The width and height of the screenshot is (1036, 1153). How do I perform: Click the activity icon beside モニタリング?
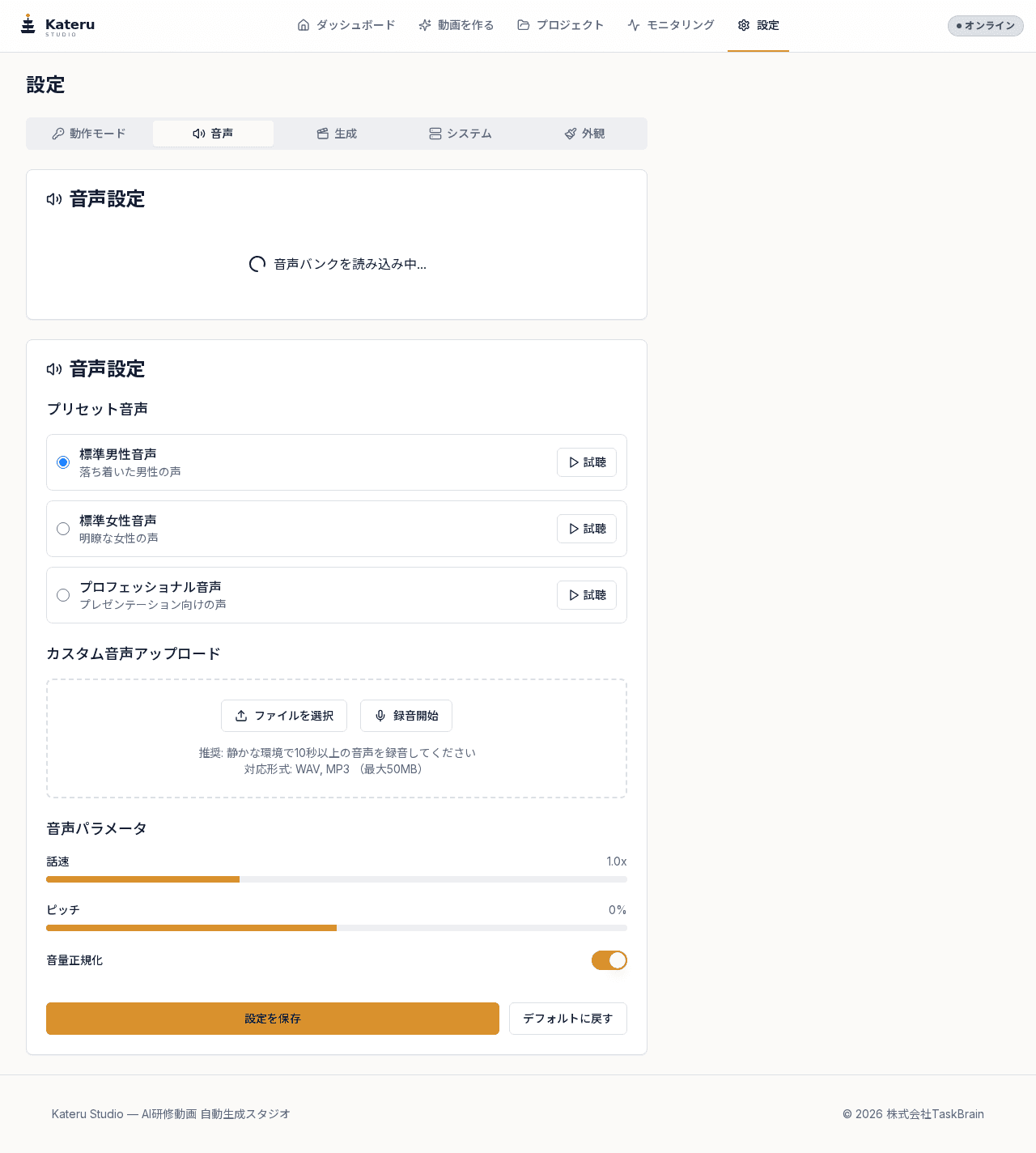[x=634, y=25]
